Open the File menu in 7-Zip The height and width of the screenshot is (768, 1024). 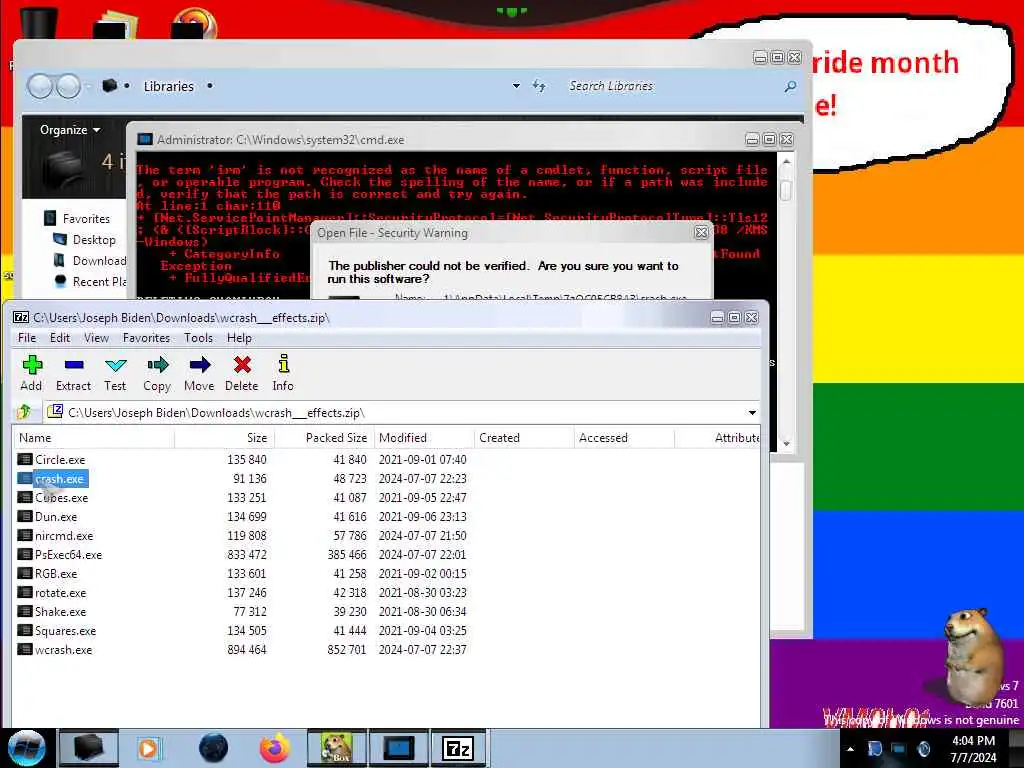click(27, 338)
